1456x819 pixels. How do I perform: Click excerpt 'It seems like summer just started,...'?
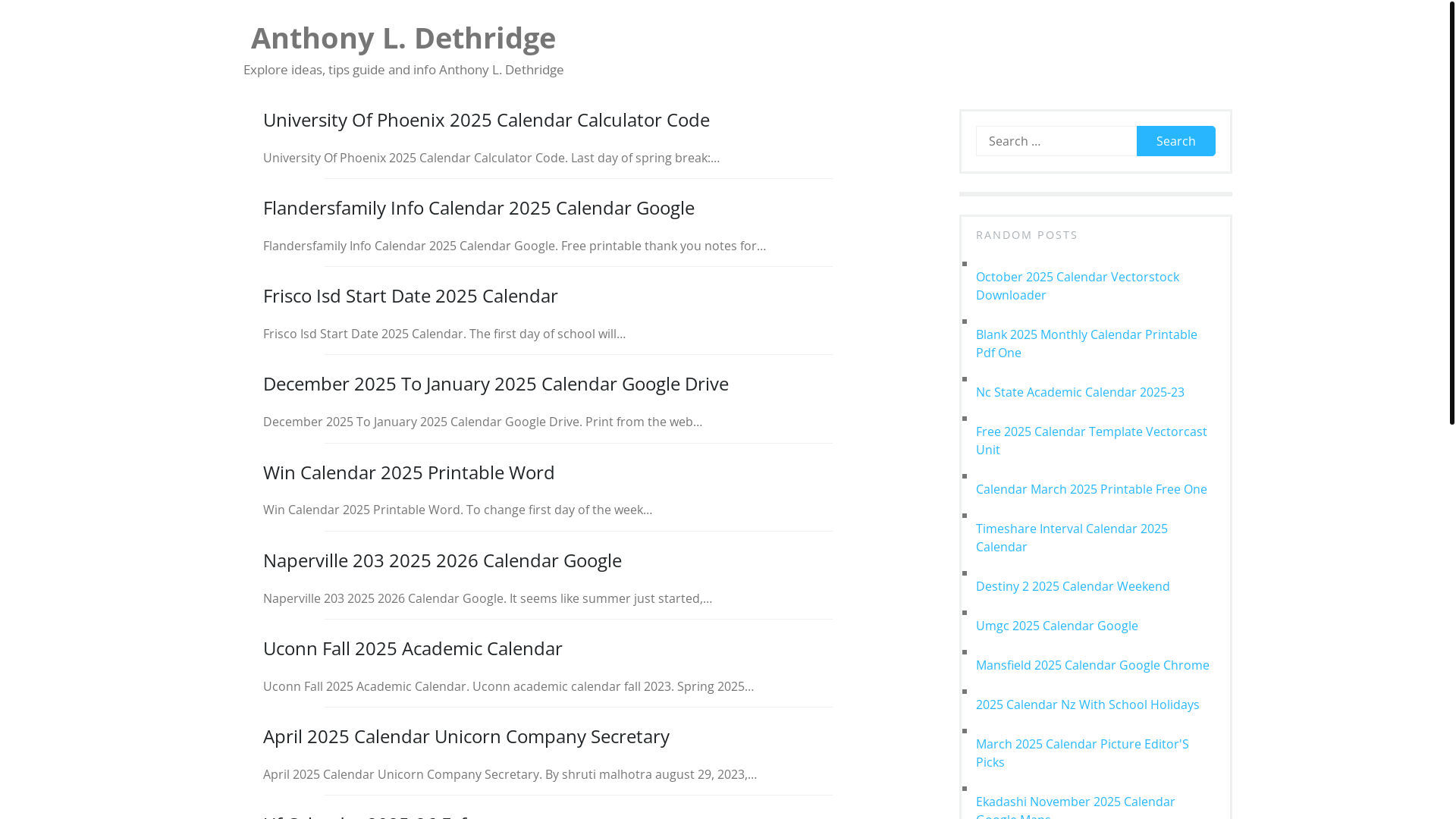coord(610,598)
